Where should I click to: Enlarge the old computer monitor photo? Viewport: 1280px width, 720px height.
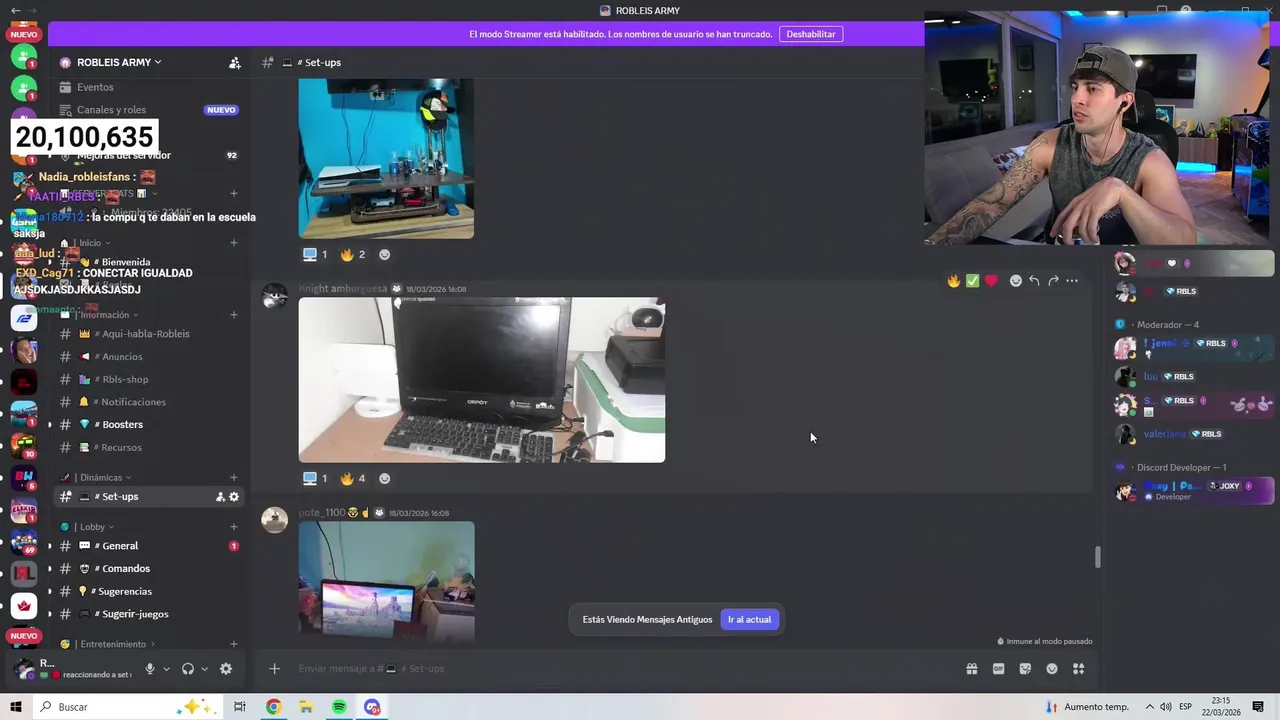482,380
